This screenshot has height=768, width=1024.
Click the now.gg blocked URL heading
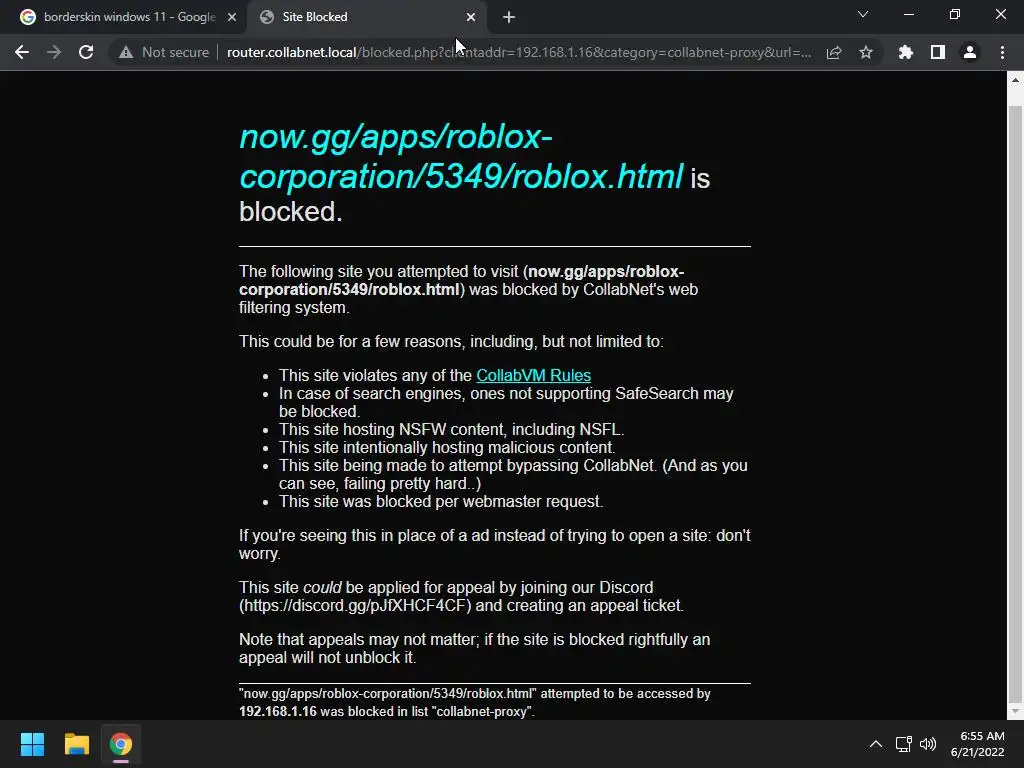[461, 157]
